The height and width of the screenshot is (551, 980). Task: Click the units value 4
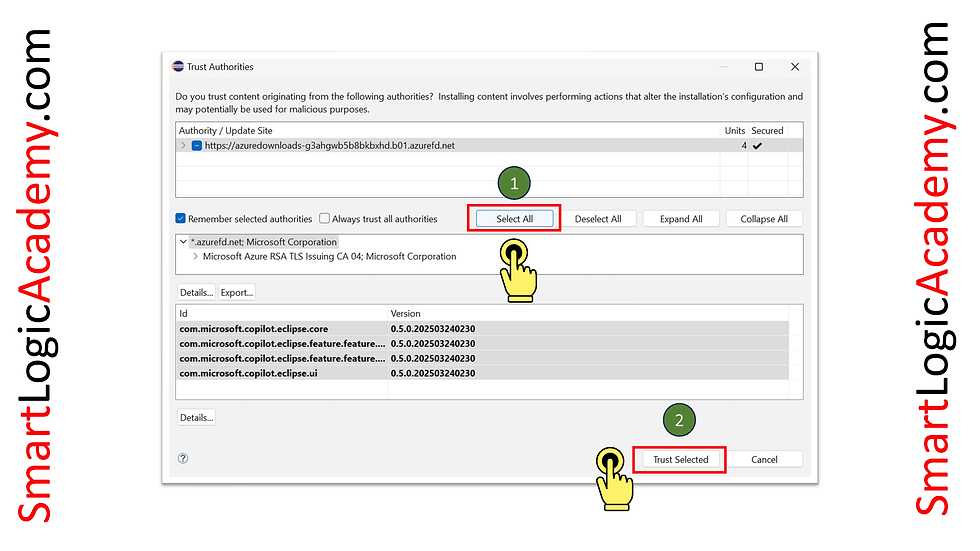pos(744,146)
